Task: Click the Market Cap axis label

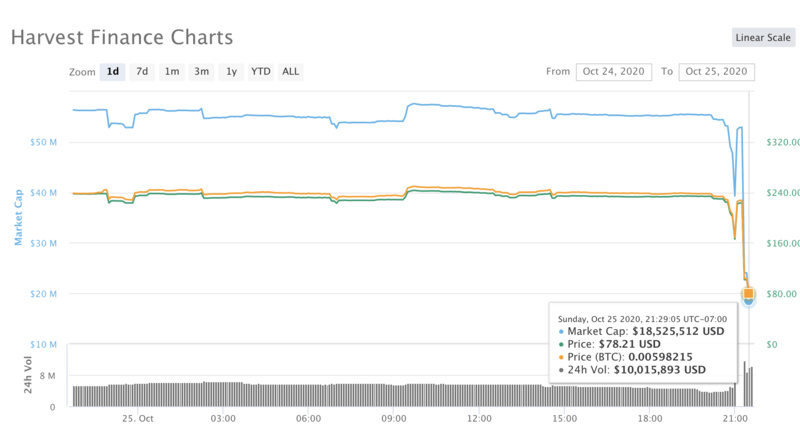Action: coord(18,217)
